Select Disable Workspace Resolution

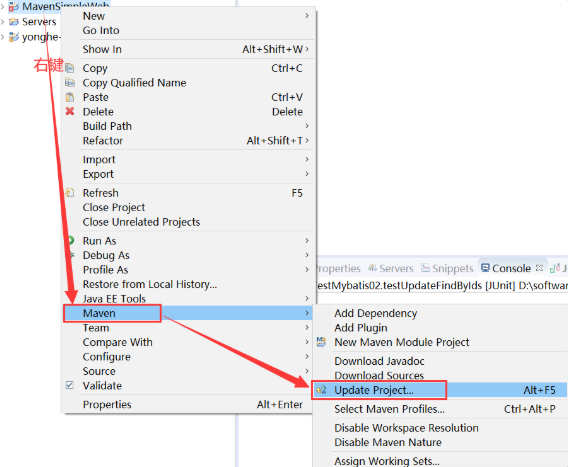coord(406,428)
